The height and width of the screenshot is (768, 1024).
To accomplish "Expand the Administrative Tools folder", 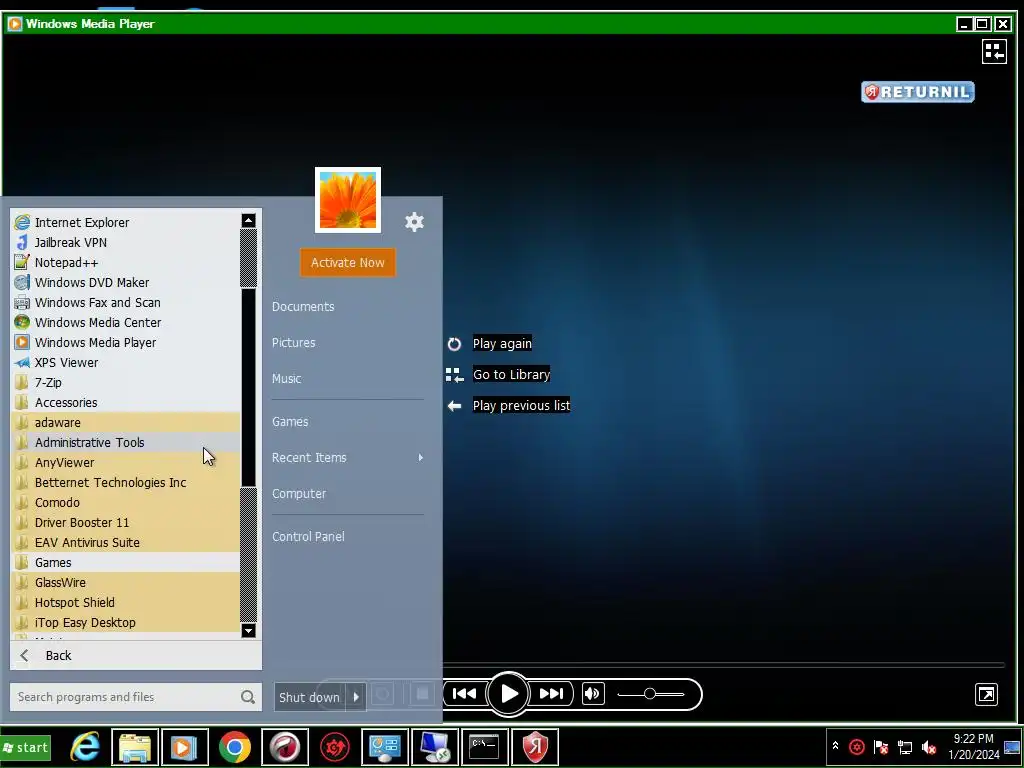I will tap(125, 443).
